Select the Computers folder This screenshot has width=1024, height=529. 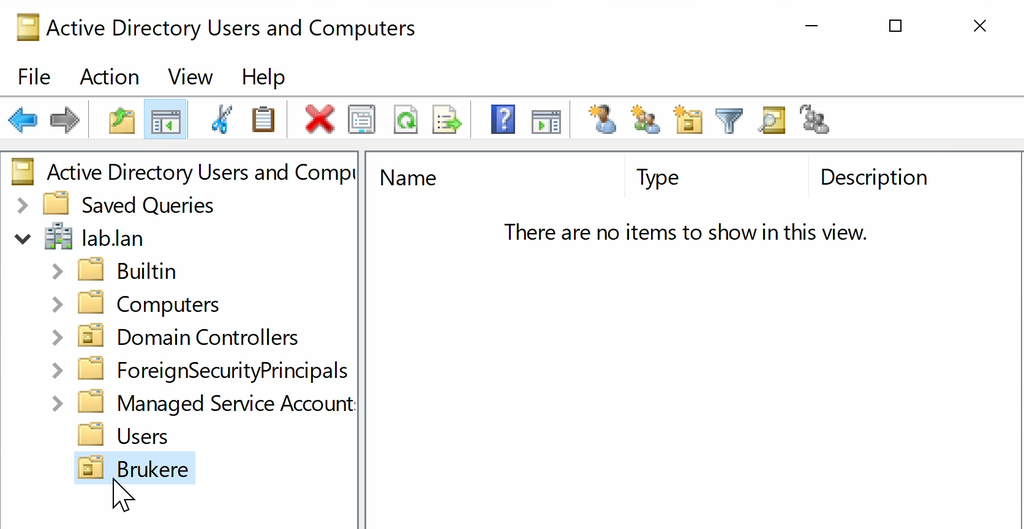tap(167, 304)
